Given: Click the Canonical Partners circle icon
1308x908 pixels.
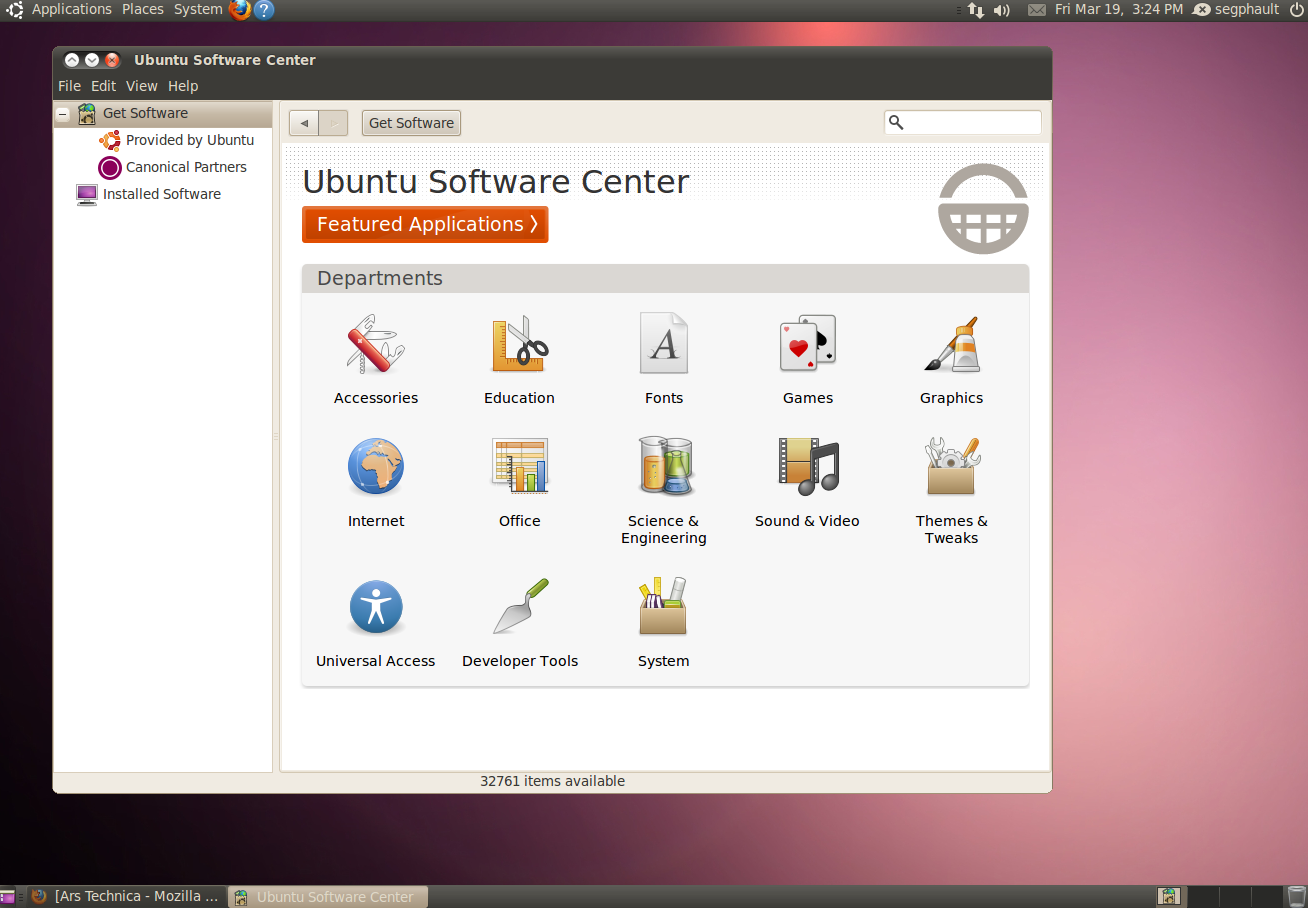Looking at the screenshot, I should coord(110,167).
